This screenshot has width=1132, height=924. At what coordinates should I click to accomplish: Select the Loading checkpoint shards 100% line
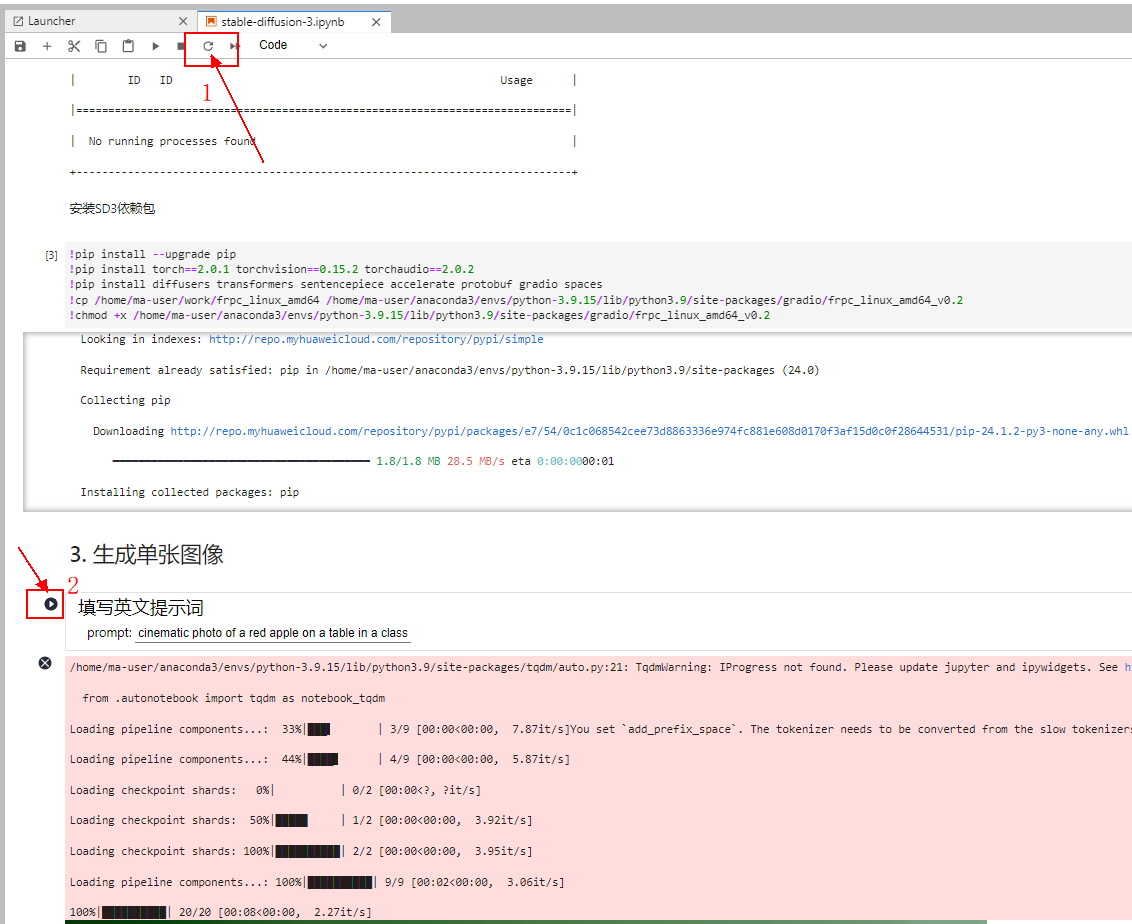301,852
